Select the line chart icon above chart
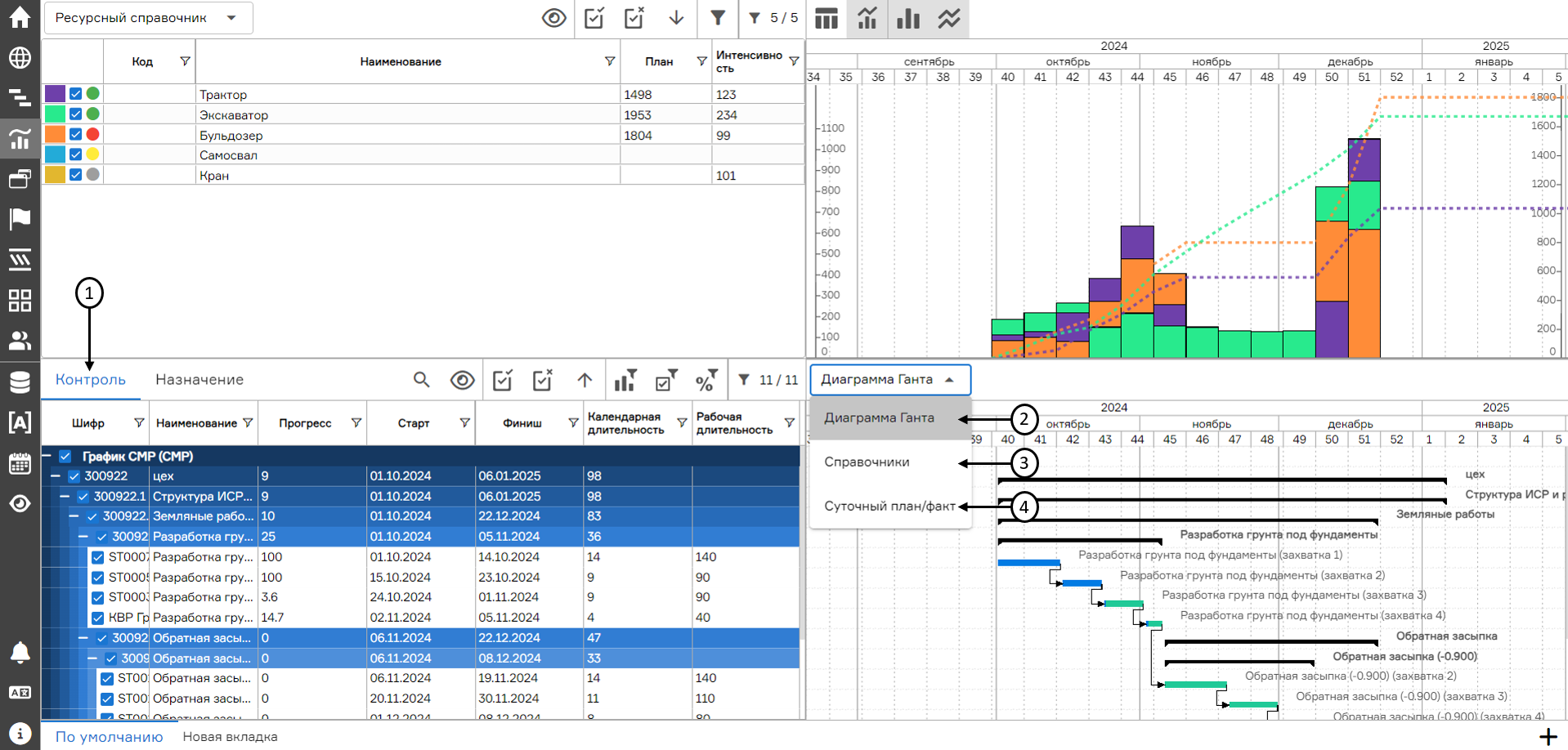This screenshot has height=750, width=1568. pyautogui.click(x=949, y=18)
